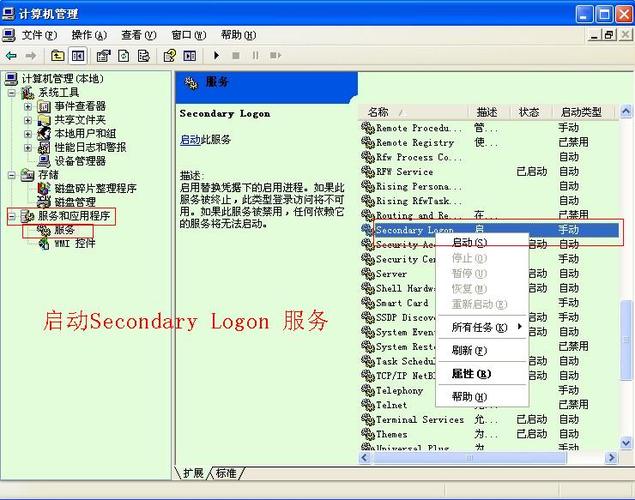Image resolution: width=635 pixels, height=500 pixels.
Task: Sort by the 状态 column header
Action: 530,112
